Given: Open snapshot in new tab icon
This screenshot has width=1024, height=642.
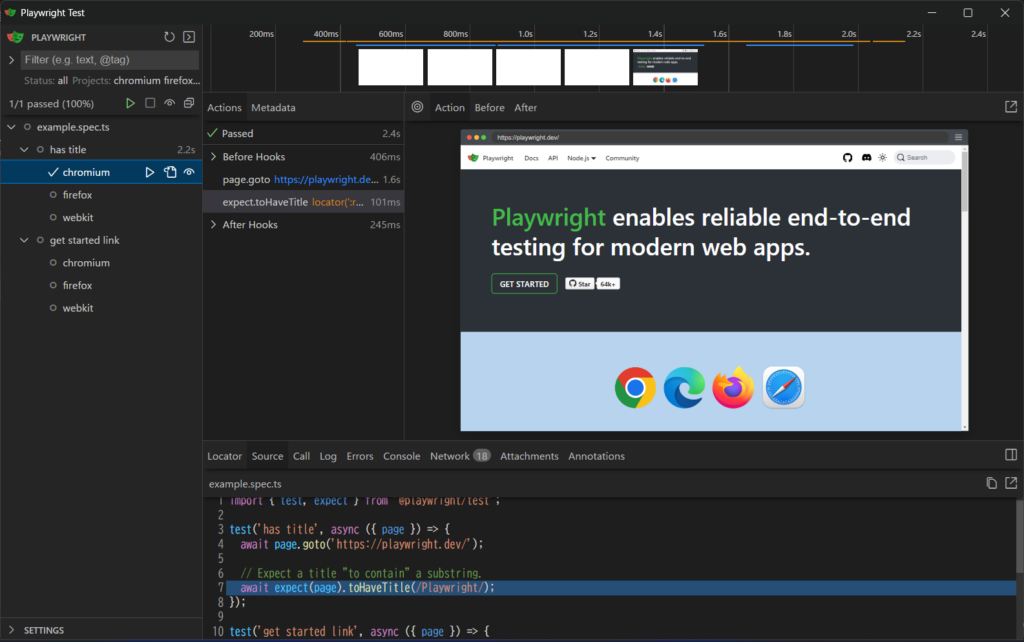Looking at the screenshot, I should (1011, 107).
